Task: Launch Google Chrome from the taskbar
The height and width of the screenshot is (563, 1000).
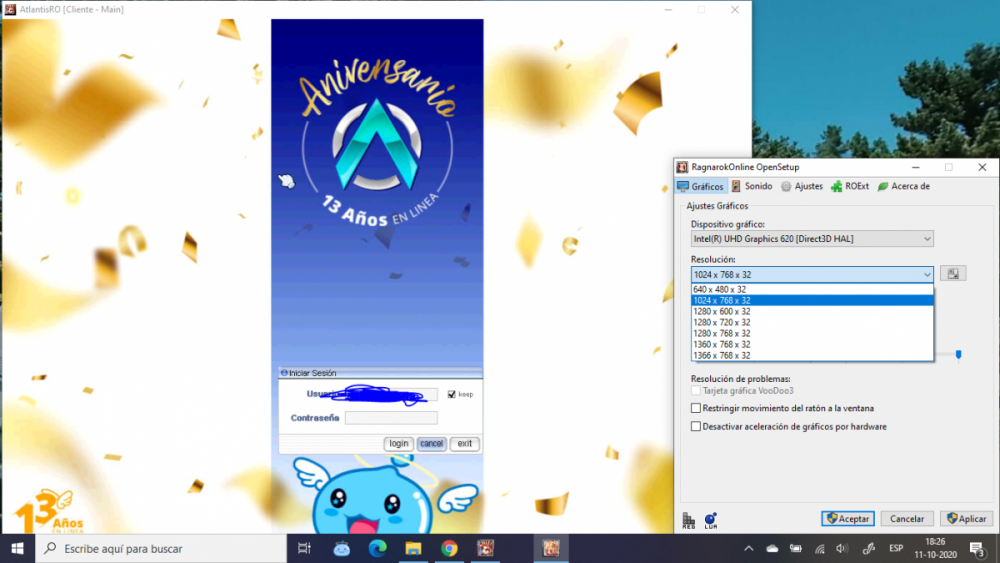Action: 449,548
